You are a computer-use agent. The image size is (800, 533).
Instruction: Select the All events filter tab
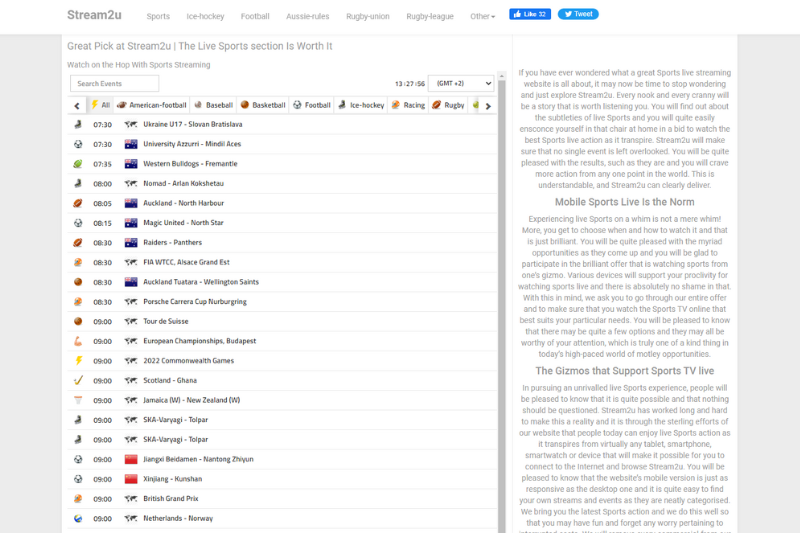click(x=101, y=105)
